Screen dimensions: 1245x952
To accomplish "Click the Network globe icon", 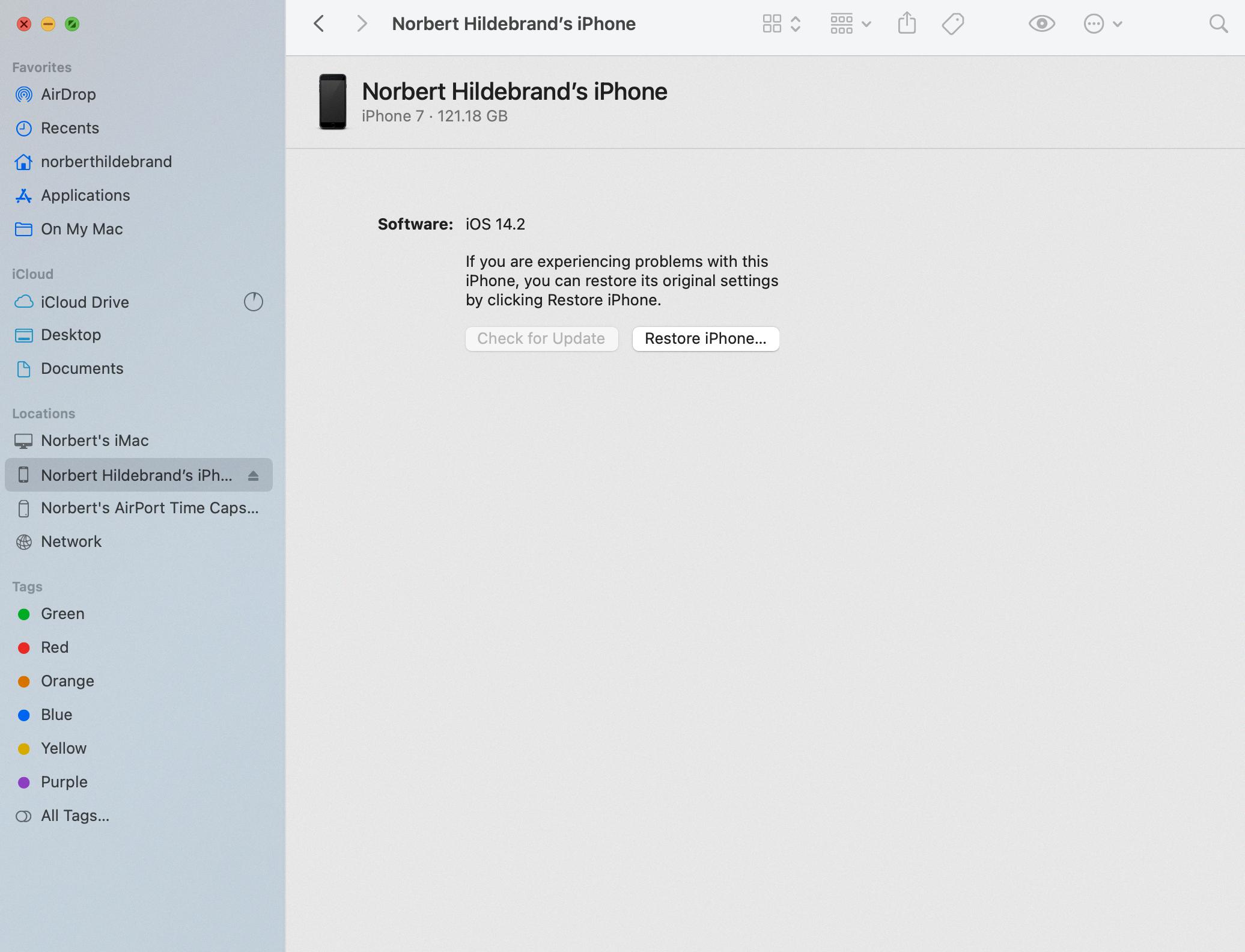I will pos(23,542).
